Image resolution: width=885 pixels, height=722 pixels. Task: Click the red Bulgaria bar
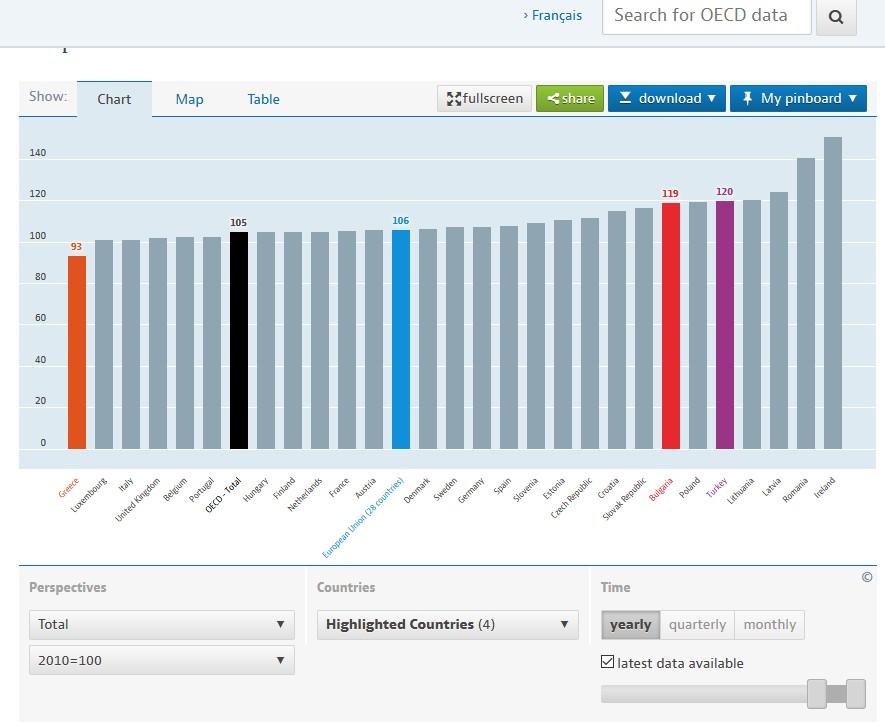[x=671, y=326]
